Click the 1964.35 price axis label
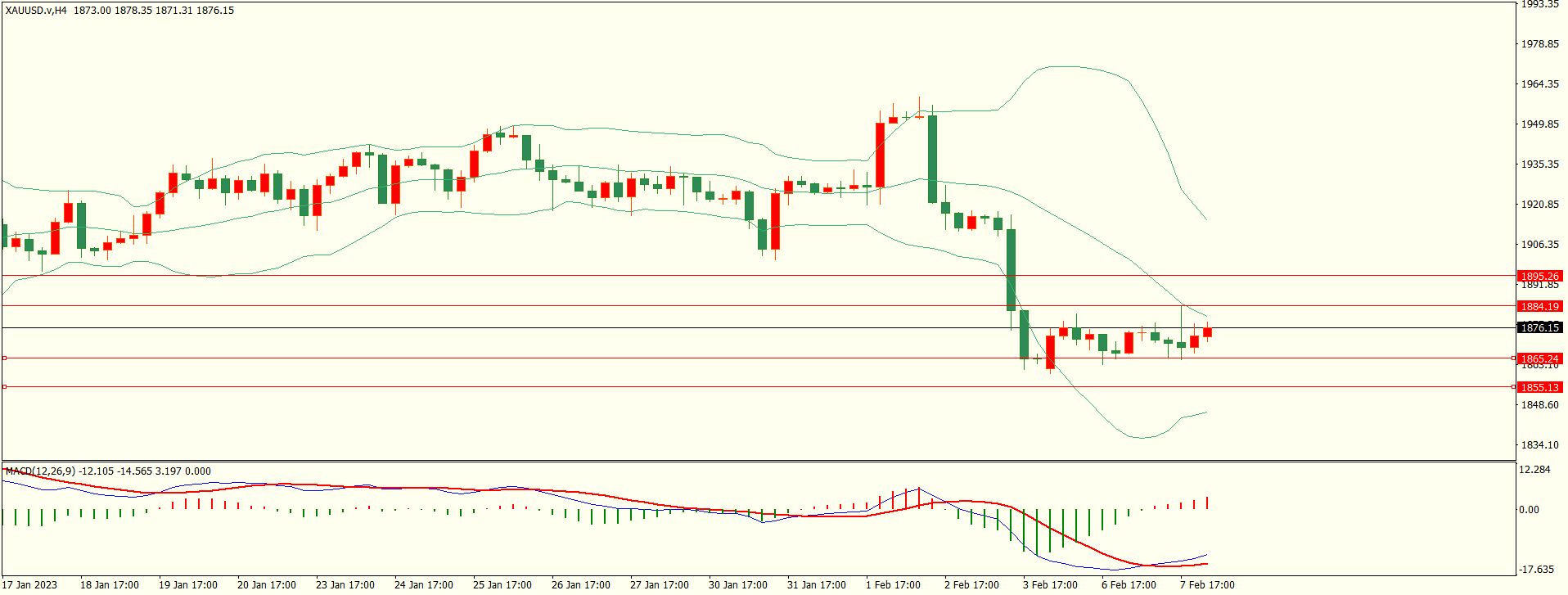The width and height of the screenshot is (1568, 595). 1540,84
